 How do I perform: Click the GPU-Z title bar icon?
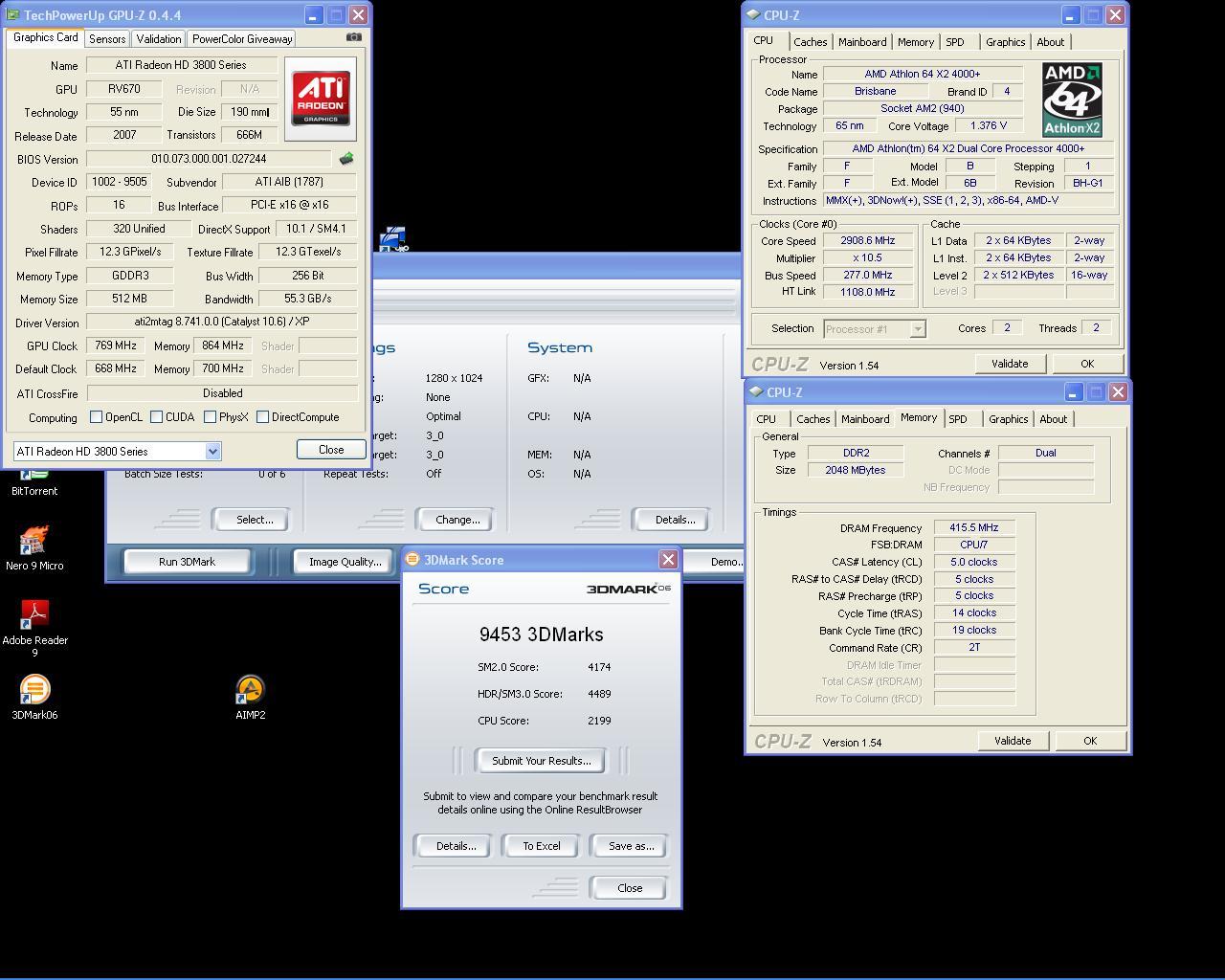point(12,14)
